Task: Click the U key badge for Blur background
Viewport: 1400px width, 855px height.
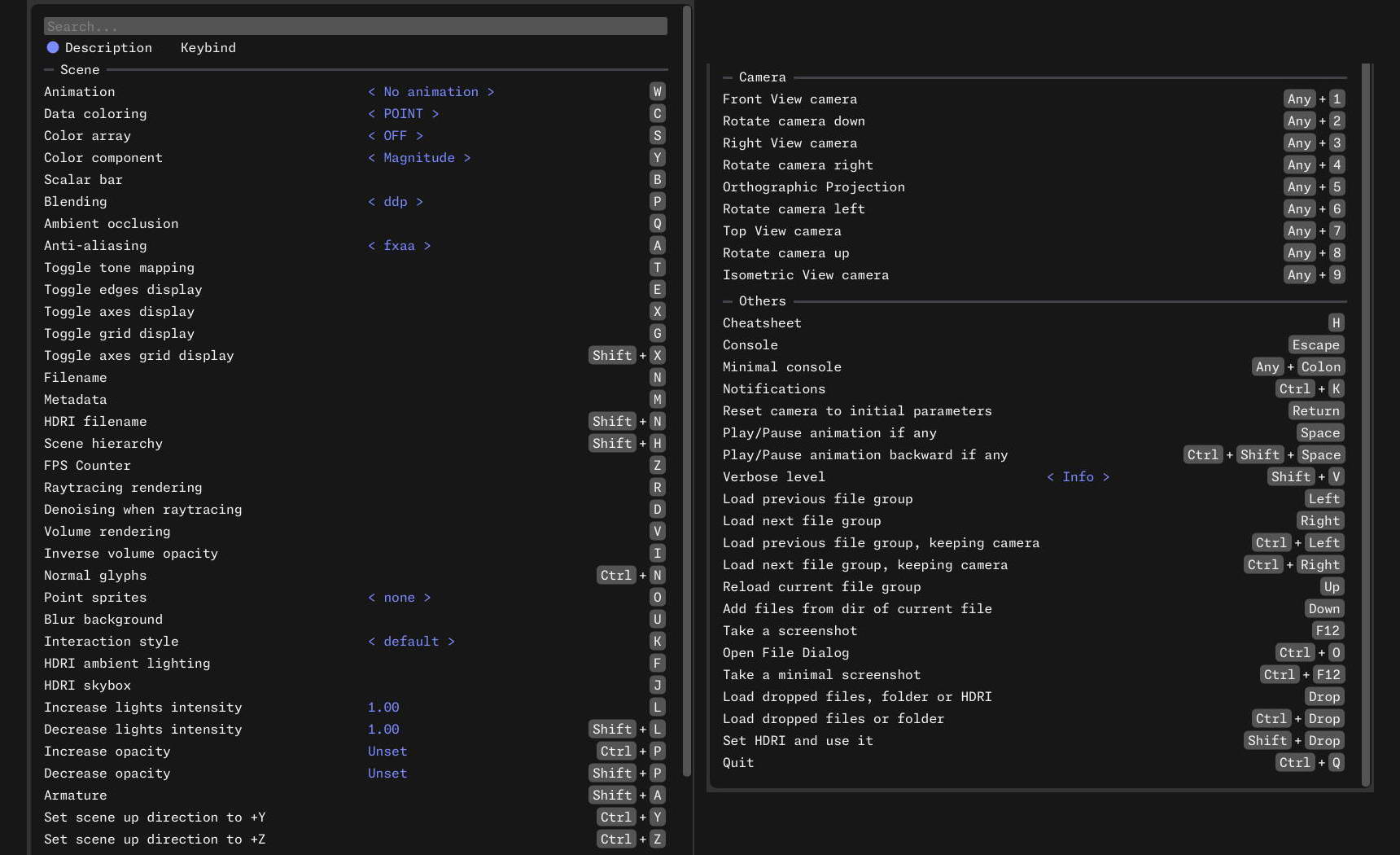Action: click(658, 620)
